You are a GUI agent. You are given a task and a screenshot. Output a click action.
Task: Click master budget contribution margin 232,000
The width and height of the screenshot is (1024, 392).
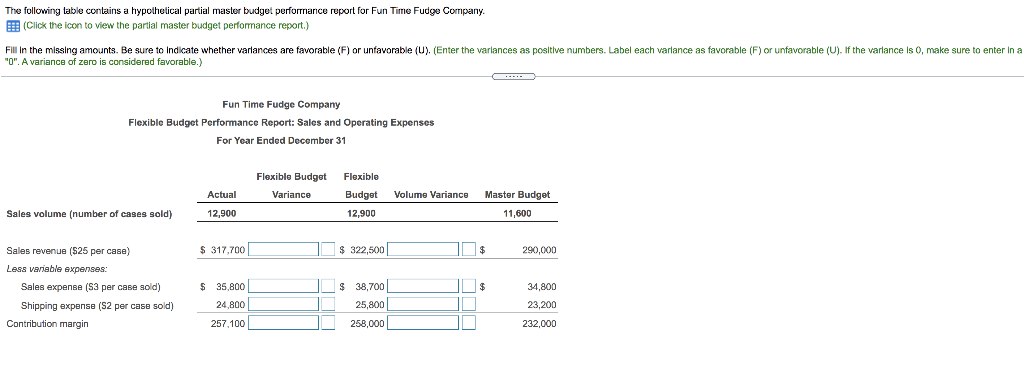click(539, 323)
